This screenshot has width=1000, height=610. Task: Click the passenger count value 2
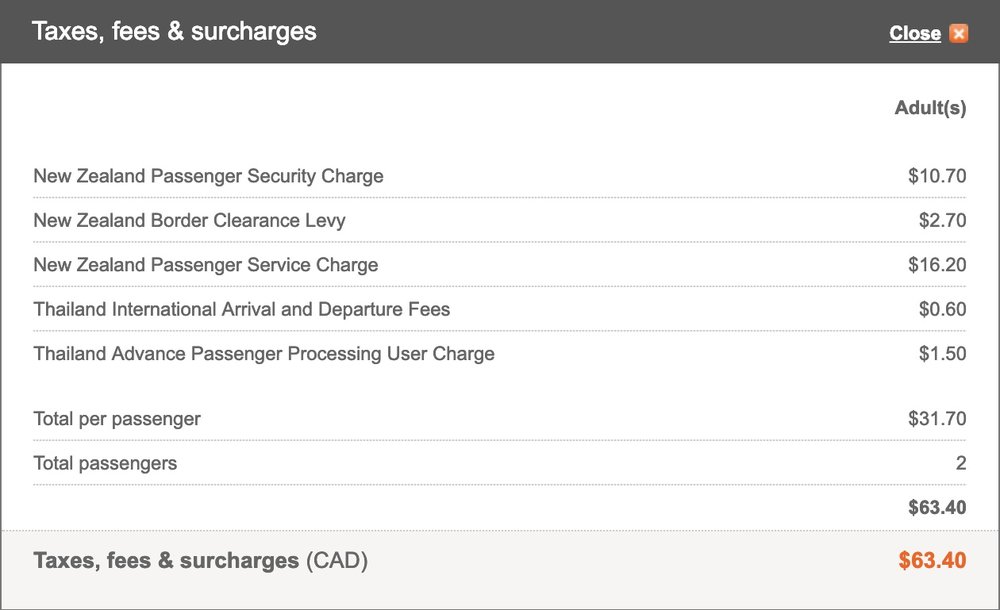[x=960, y=463]
